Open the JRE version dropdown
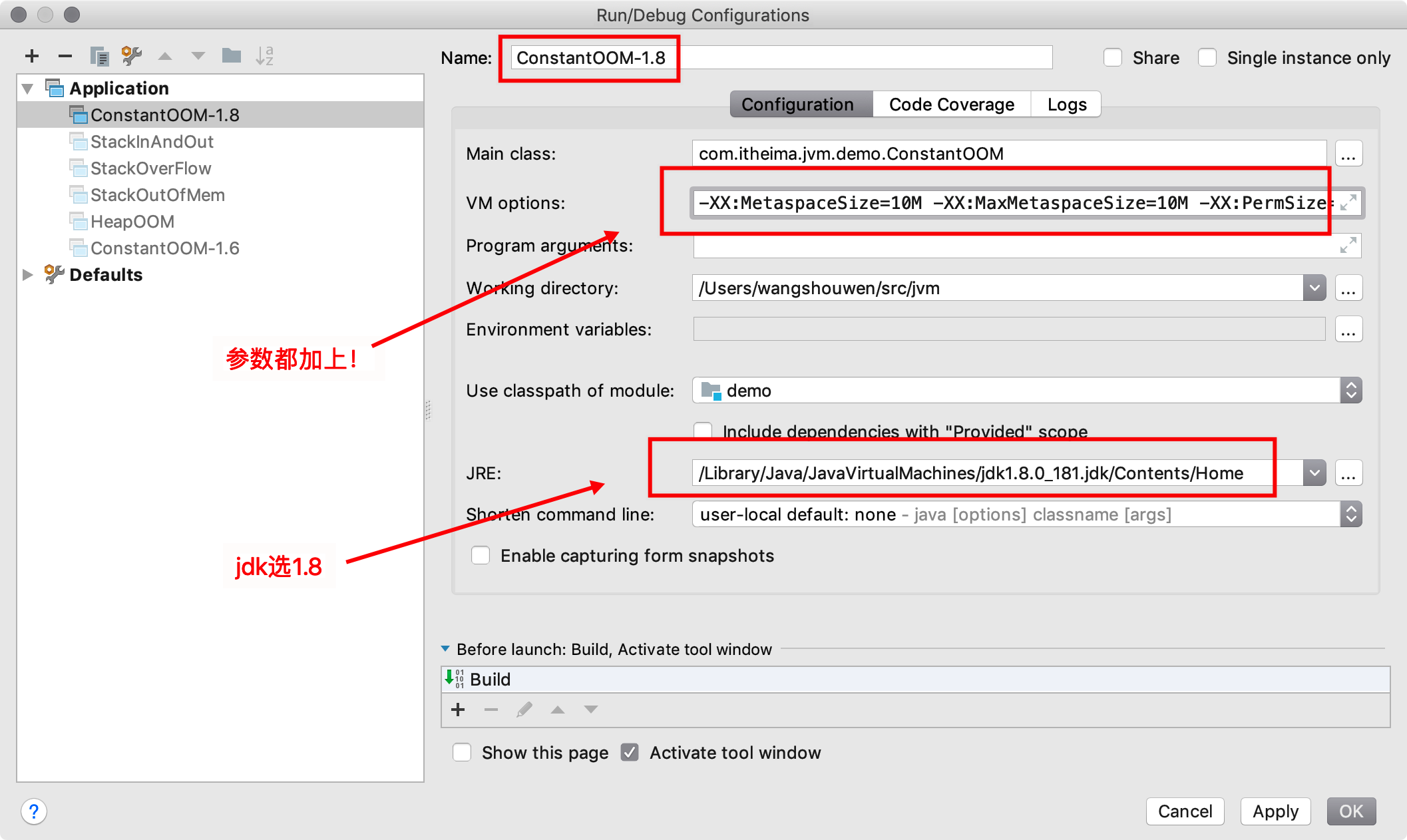Viewport: 1407px width, 840px height. coord(1313,472)
